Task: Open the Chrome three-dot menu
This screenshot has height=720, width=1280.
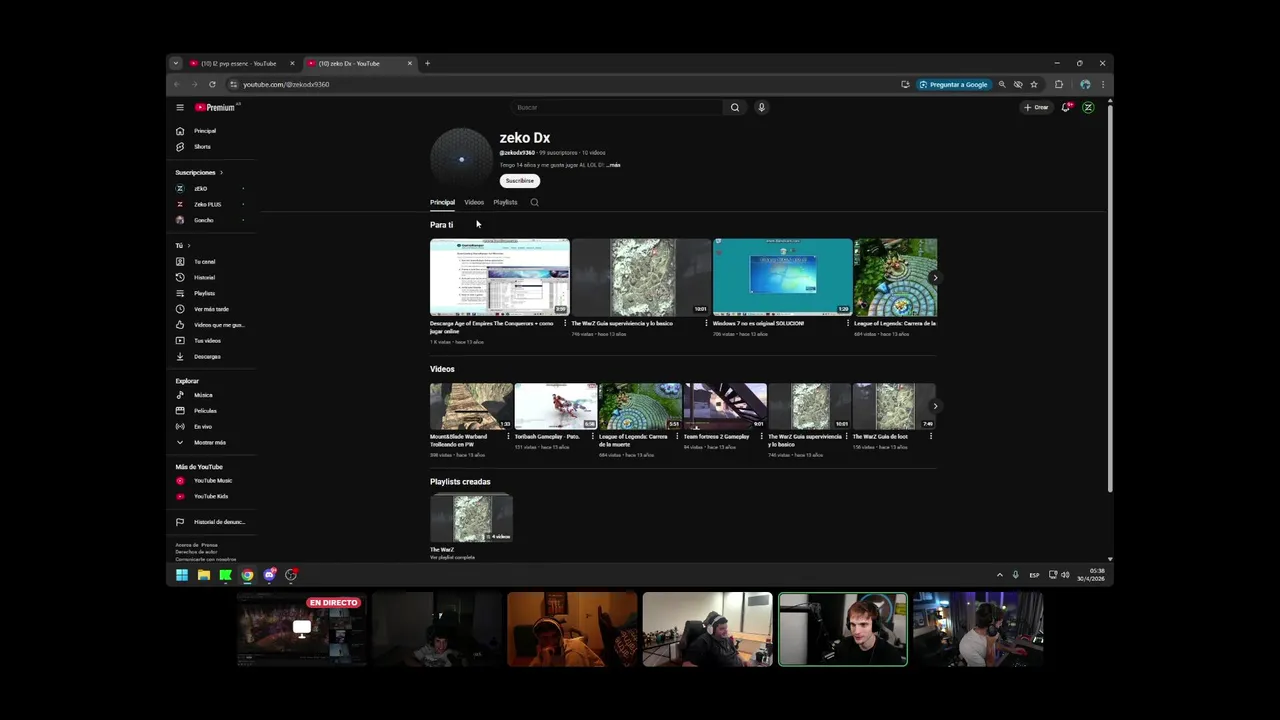Action: [x=1102, y=84]
